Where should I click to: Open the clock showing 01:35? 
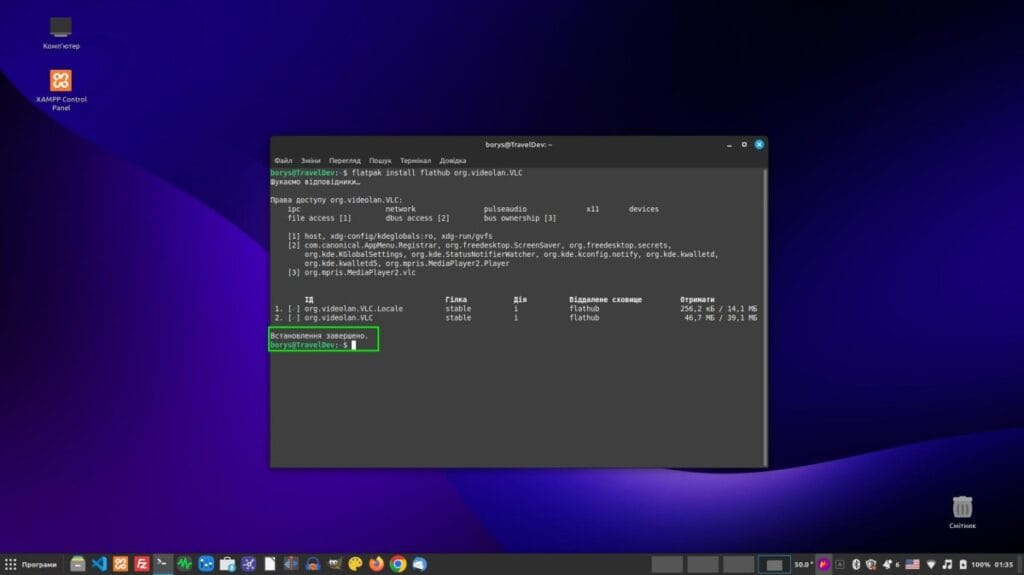[x=1004, y=565]
